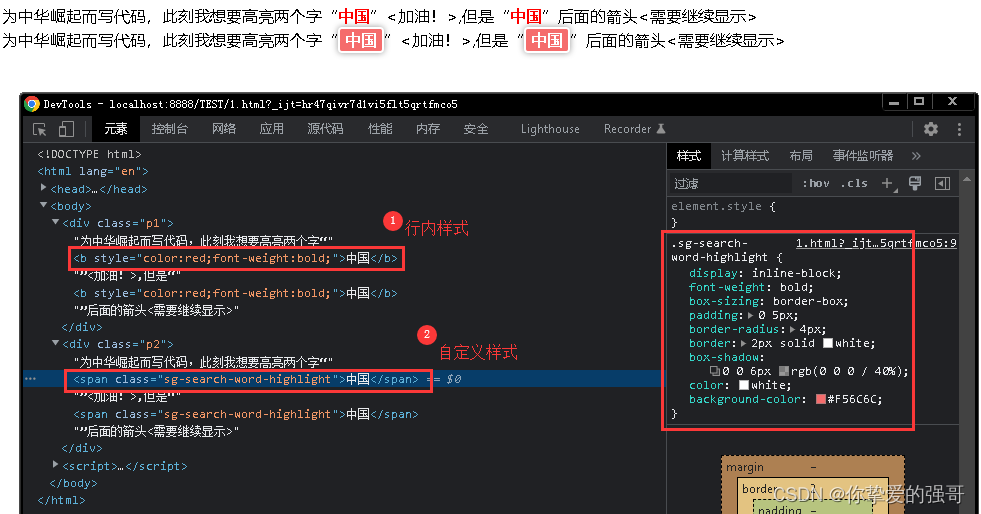Select the second b style color:red row
This screenshot has width=981, height=514.
pyautogui.click(x=235, y=293)
